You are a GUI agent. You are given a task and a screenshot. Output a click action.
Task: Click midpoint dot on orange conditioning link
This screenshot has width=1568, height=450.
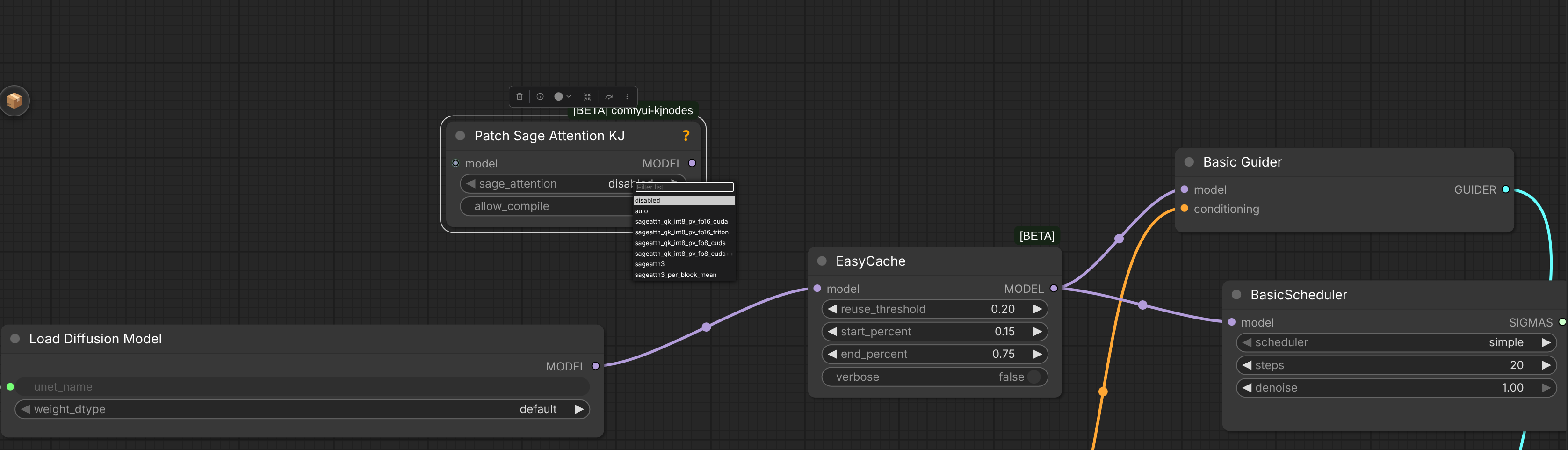click(1103, 392)
